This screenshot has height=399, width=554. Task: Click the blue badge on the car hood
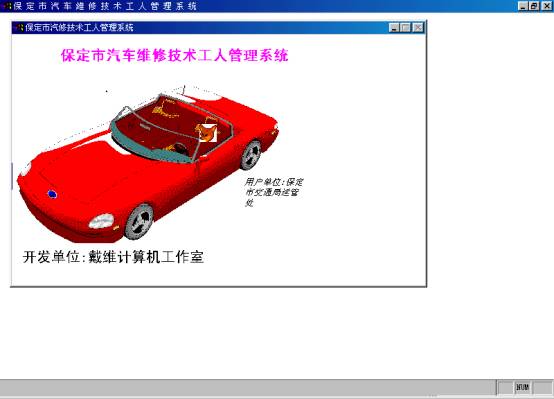52,194
